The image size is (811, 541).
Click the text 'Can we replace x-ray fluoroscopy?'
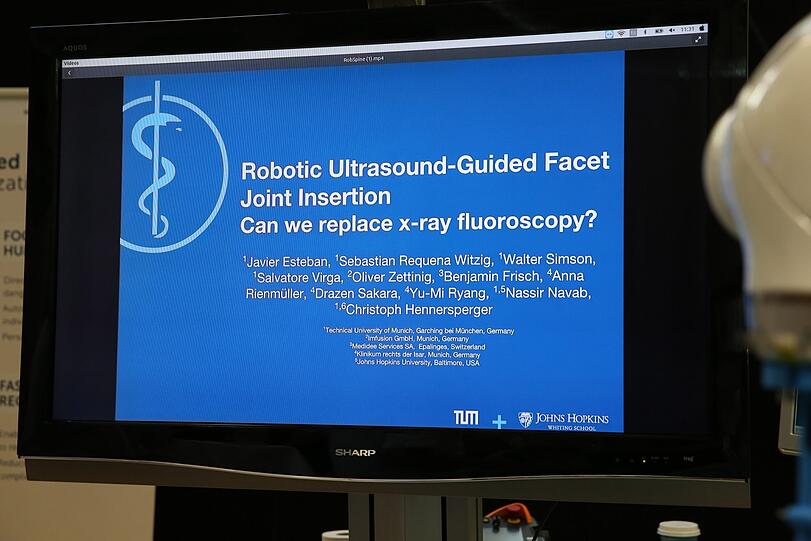coord(418,222)
